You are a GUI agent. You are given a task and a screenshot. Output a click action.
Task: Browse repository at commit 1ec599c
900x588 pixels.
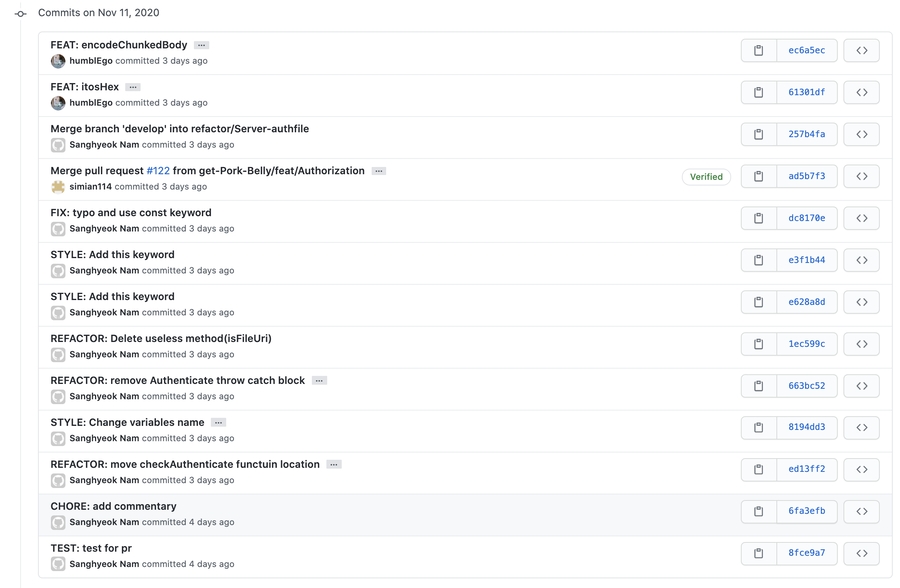tap(861, 344)
